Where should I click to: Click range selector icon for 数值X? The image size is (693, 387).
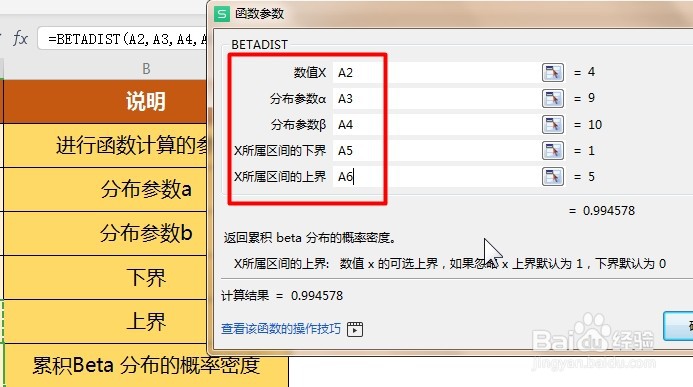pos(552,72)
